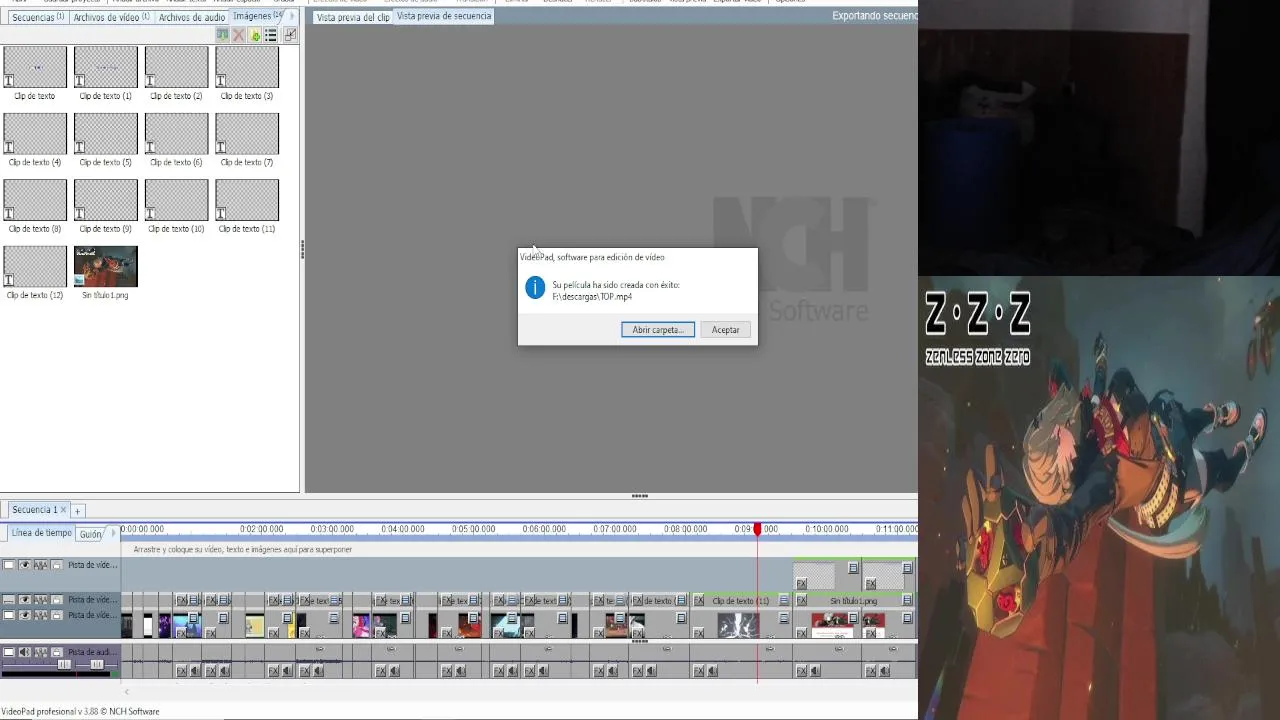Mute audio track with speaker icon
Image resolution: width=1280 pixels, height=720 pixels.
coord(25,652)
